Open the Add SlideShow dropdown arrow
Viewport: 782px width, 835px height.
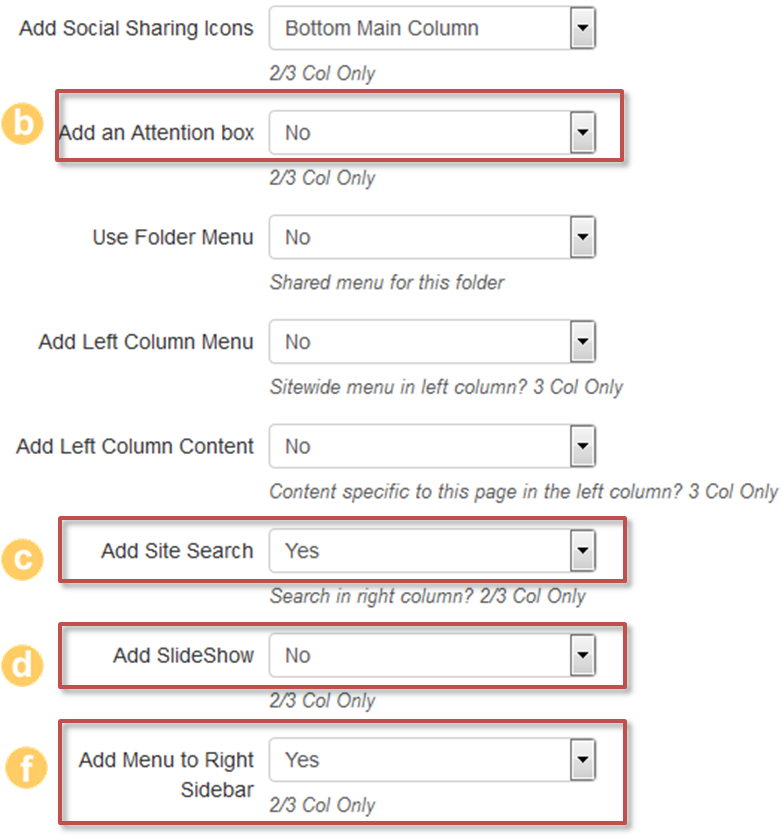[582, 656]
